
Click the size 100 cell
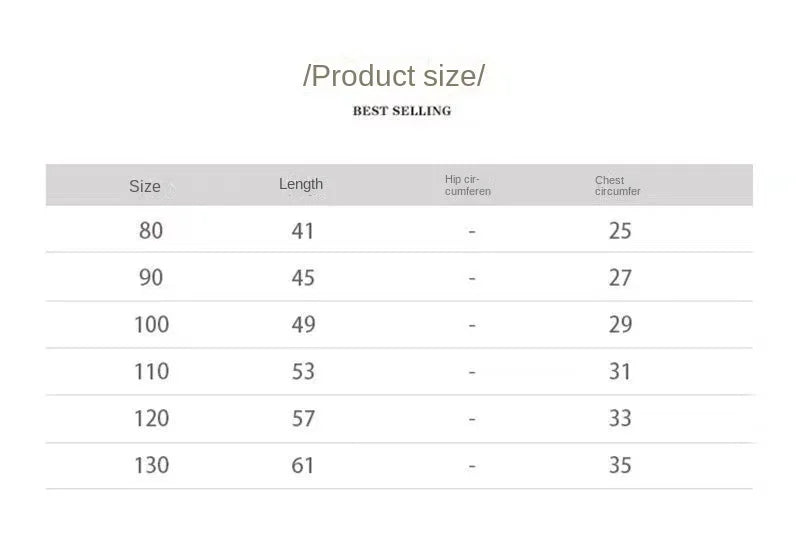[152, 324]
